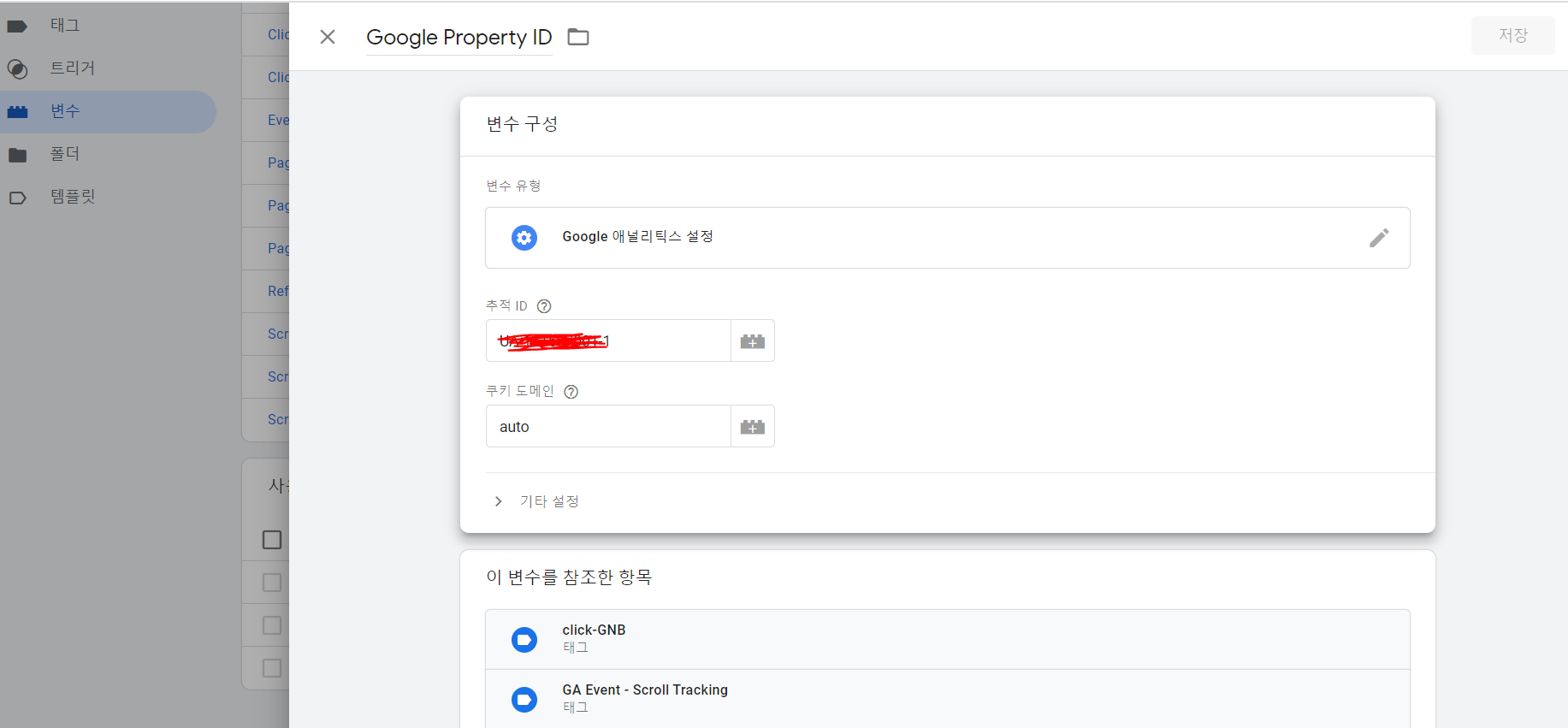Image resolution: width=1568 pixels, height=728 pixels.
Task: Click the 추적 ID input field
Action: (608, 340)
